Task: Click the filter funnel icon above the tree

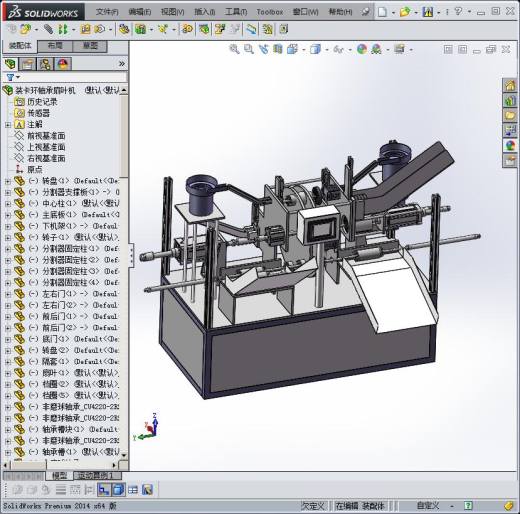Action: pos(10,78)
